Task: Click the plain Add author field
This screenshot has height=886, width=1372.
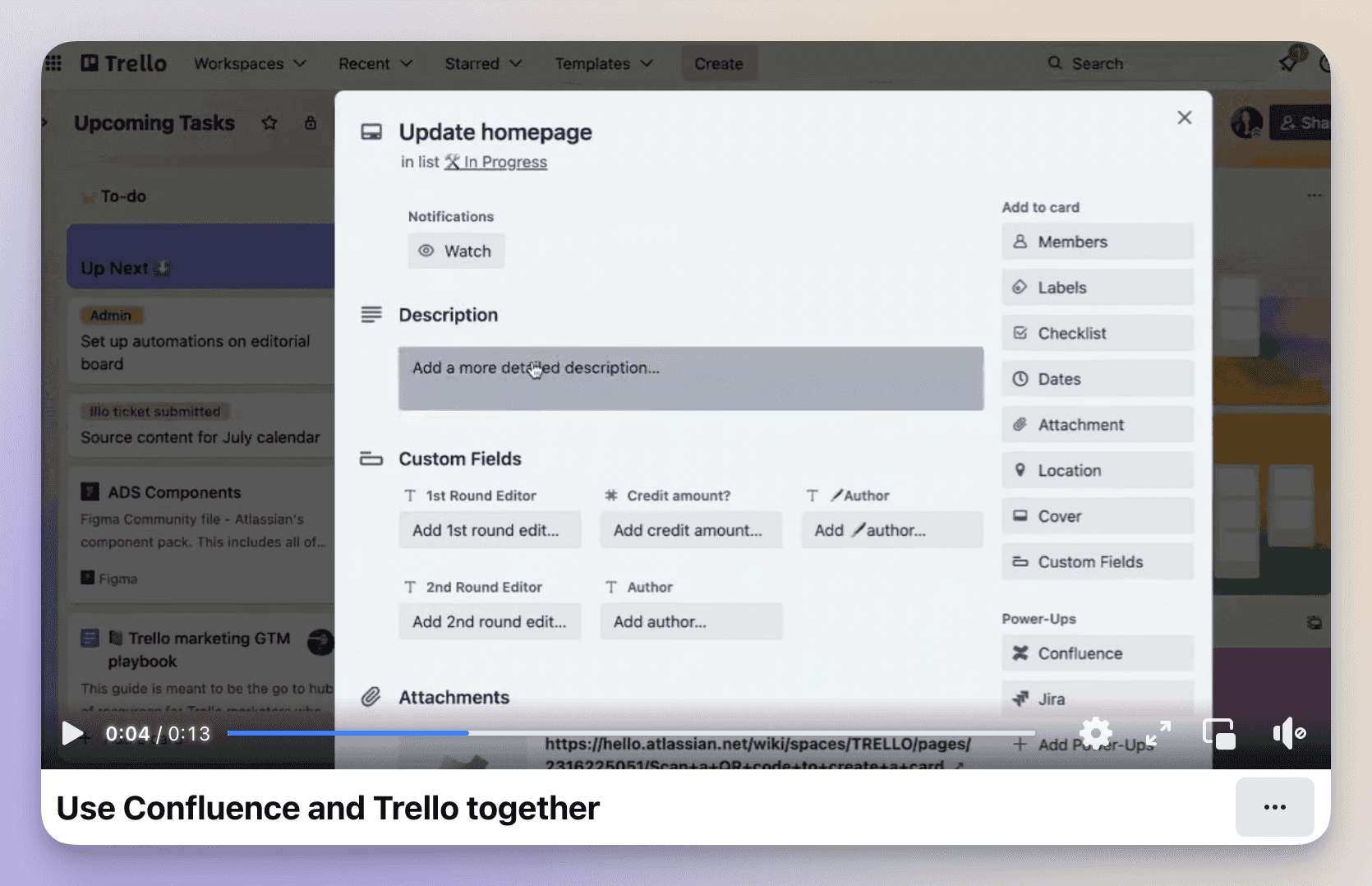Action: click(691, 621)
